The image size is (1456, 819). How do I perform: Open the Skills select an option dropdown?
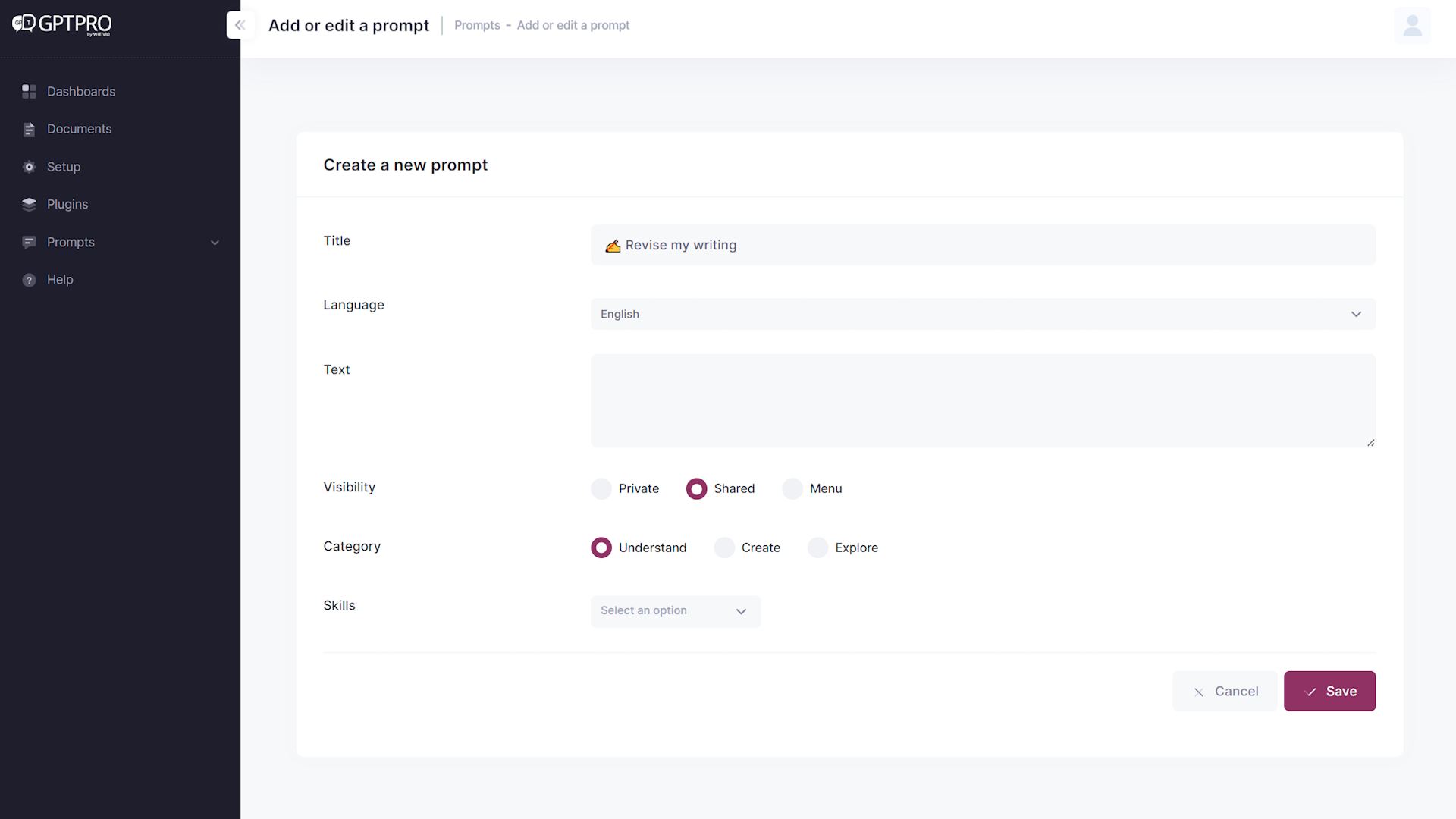[675, 611]
